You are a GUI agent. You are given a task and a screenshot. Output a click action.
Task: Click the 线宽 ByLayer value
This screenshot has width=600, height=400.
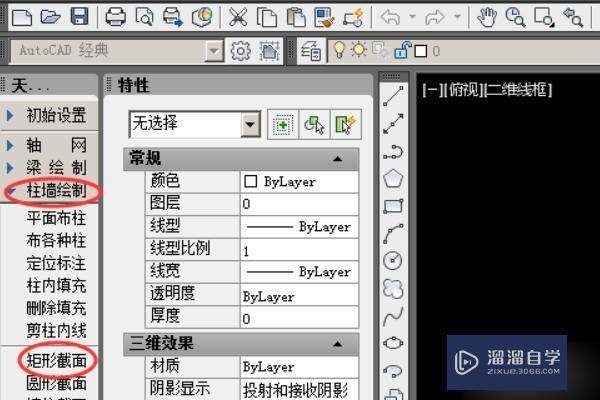click(299, 272)
